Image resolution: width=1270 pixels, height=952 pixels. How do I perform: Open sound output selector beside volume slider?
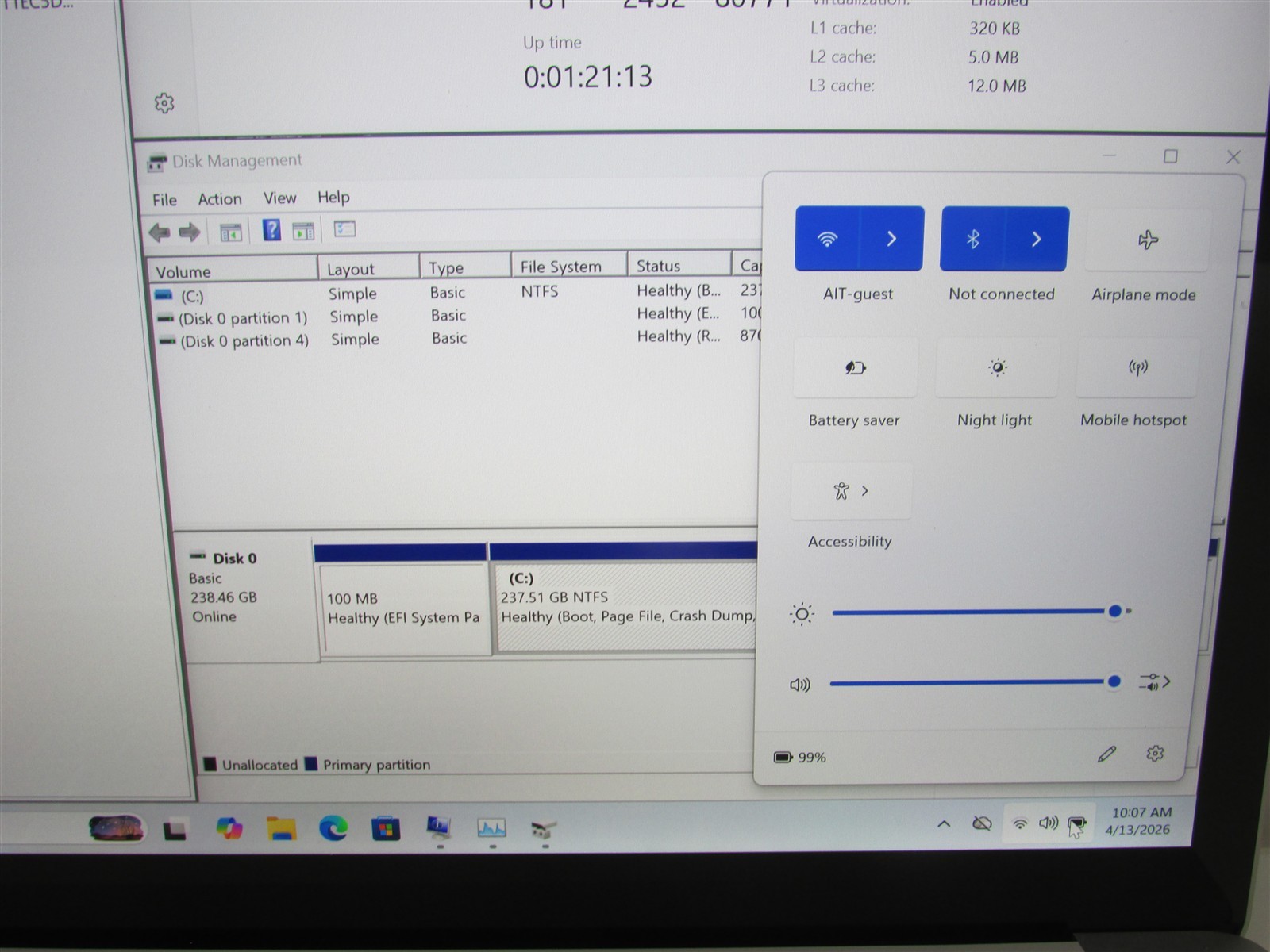1155,681
